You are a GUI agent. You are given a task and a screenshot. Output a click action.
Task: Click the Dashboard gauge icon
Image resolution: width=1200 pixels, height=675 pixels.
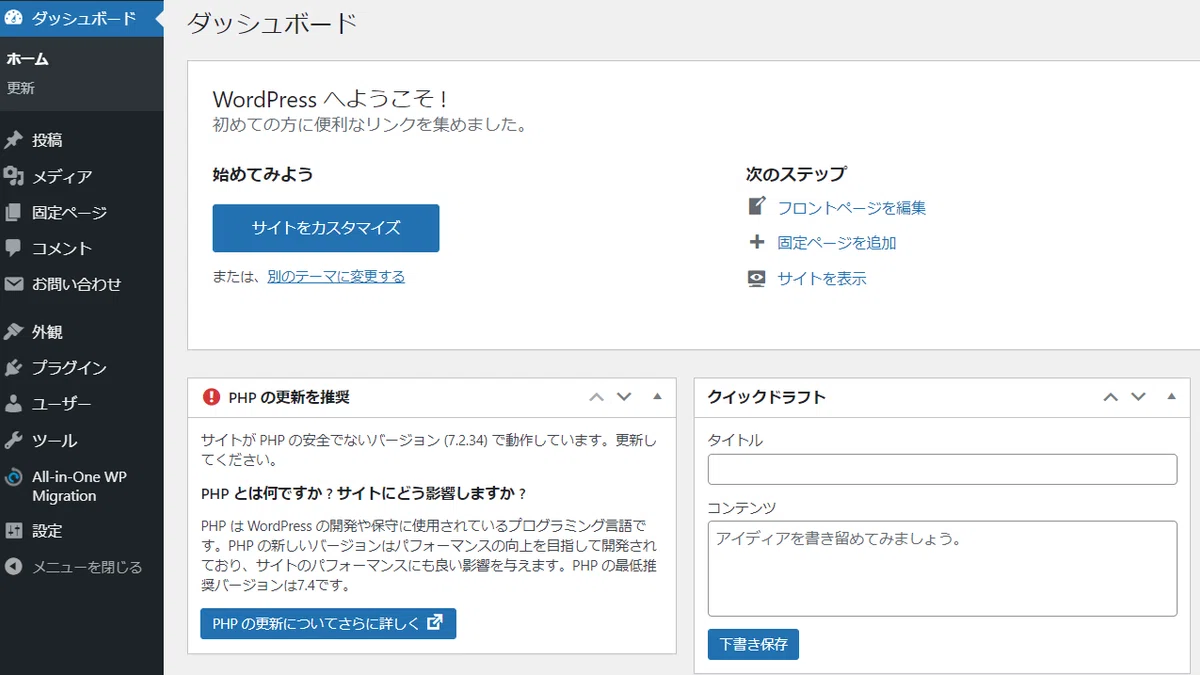(x=14, y=18)
